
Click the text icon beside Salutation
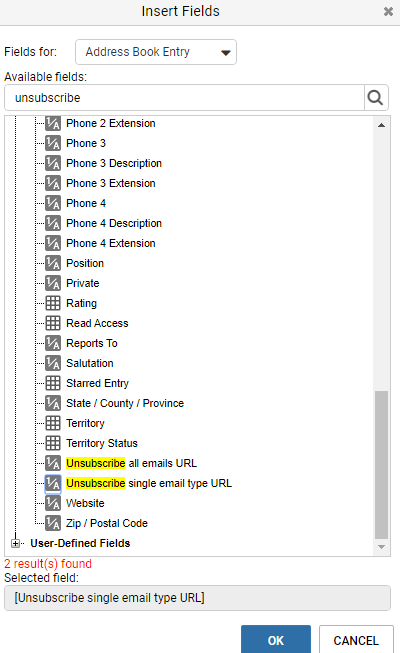pos(53,363)
